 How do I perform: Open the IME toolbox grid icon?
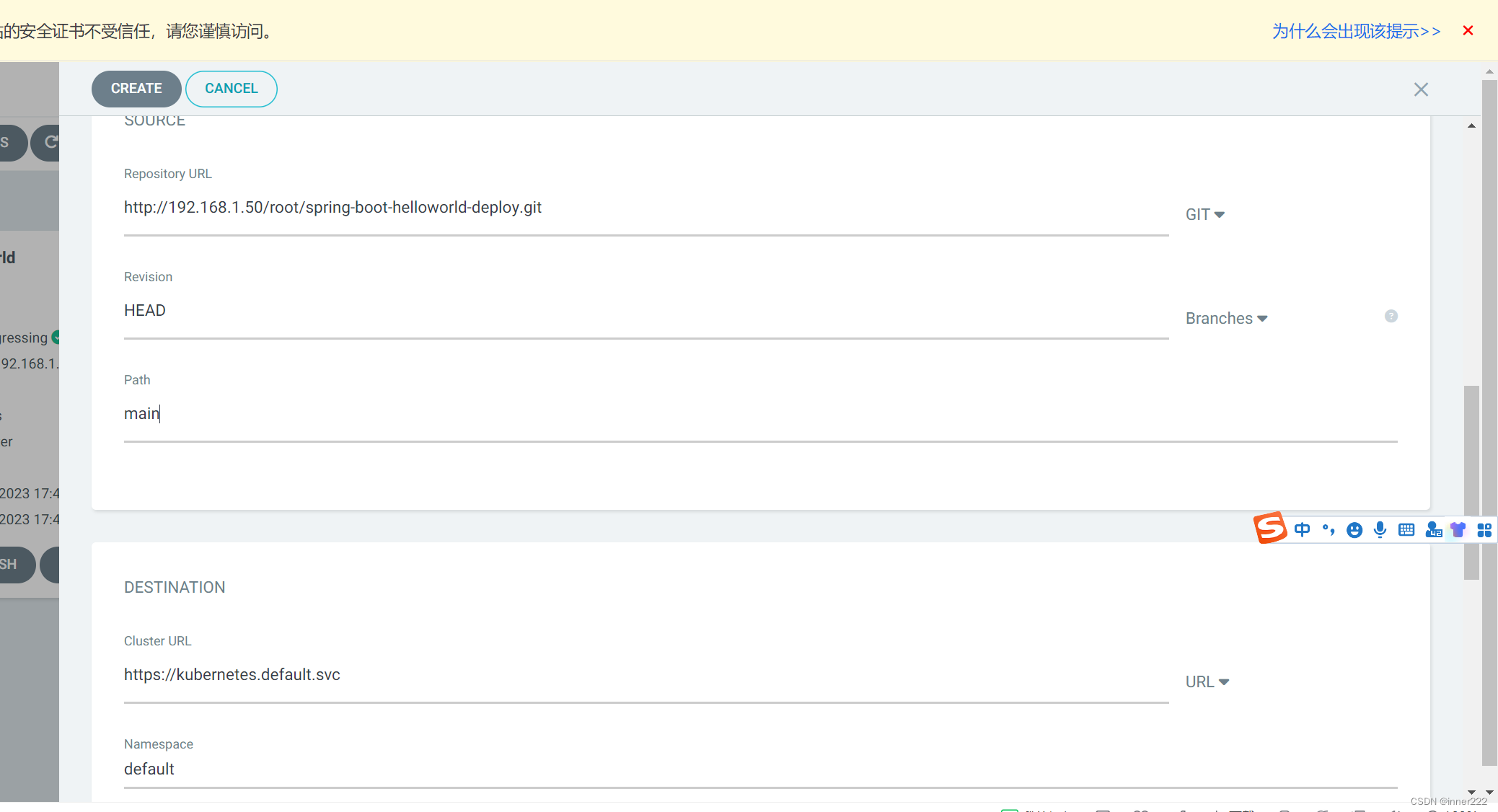click(x=1484, y=530)
